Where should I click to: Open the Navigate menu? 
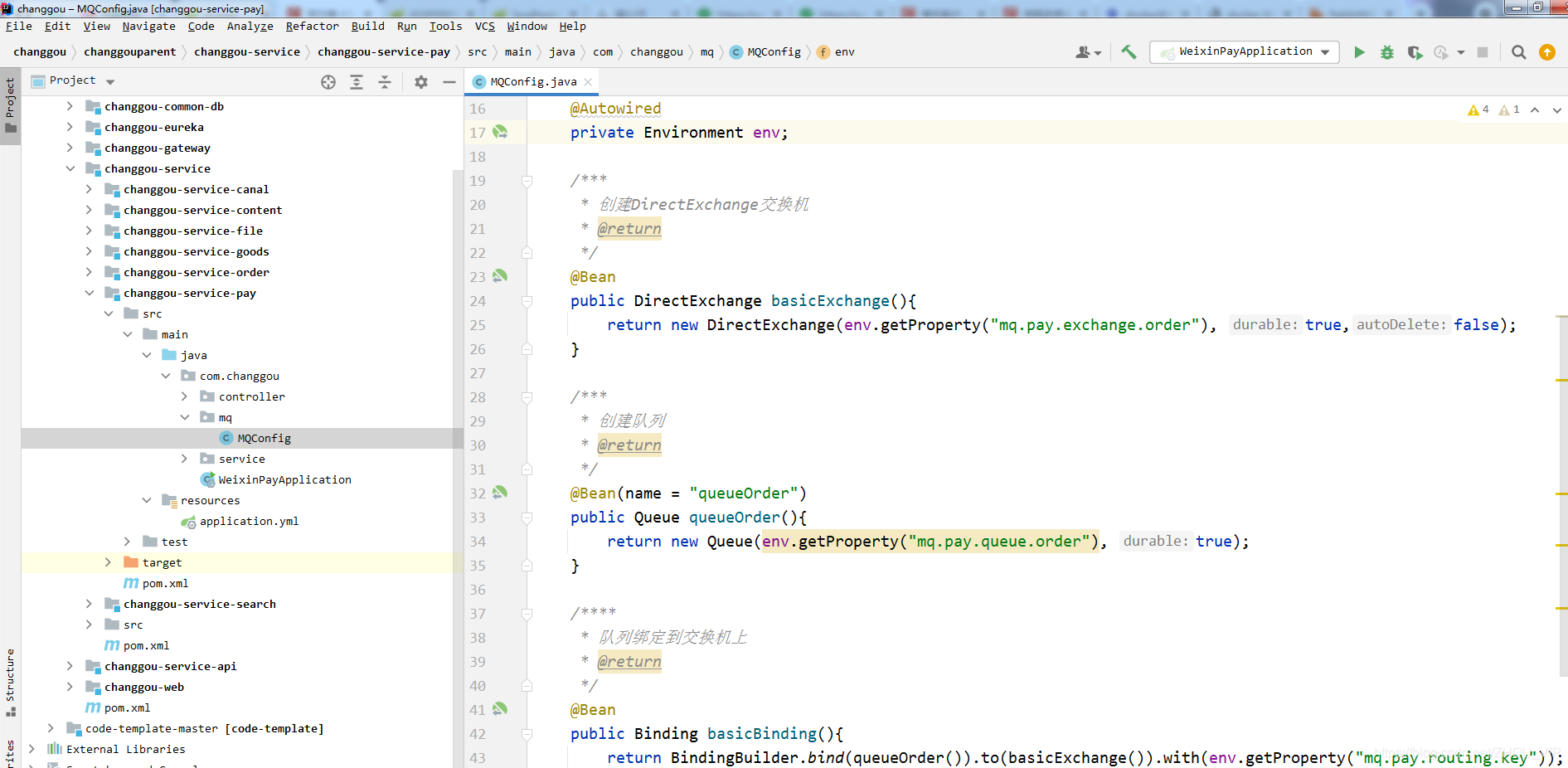tap(149, 26)
